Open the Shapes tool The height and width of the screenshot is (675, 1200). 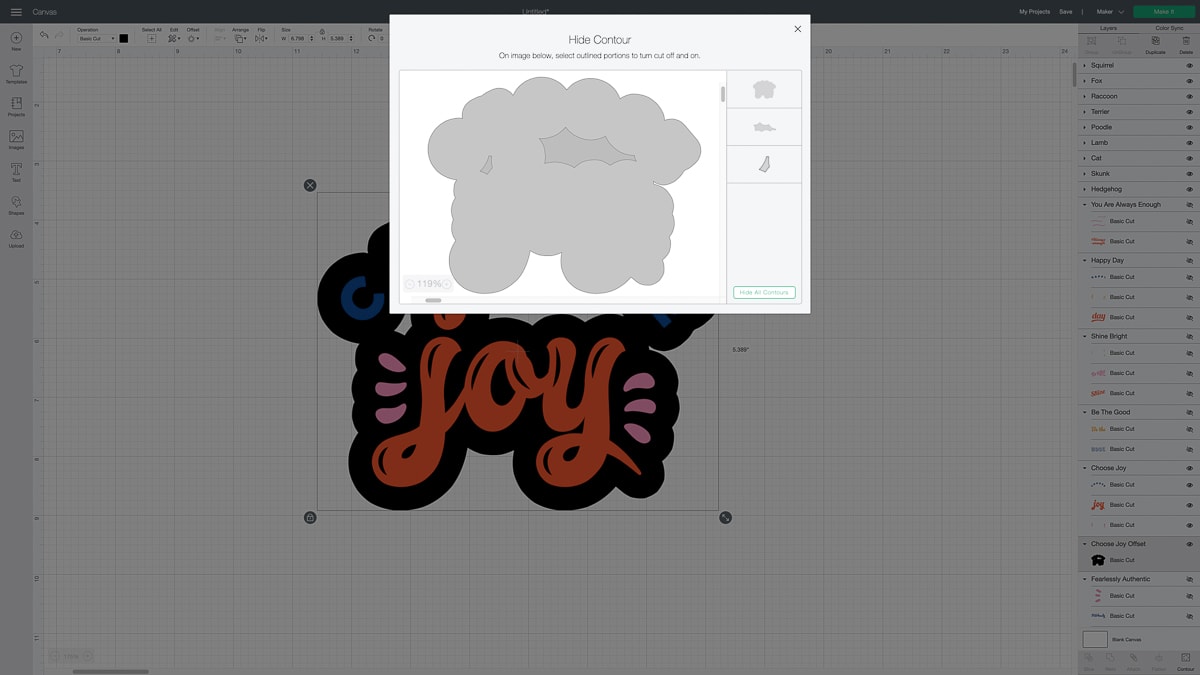tap(16, 205)
